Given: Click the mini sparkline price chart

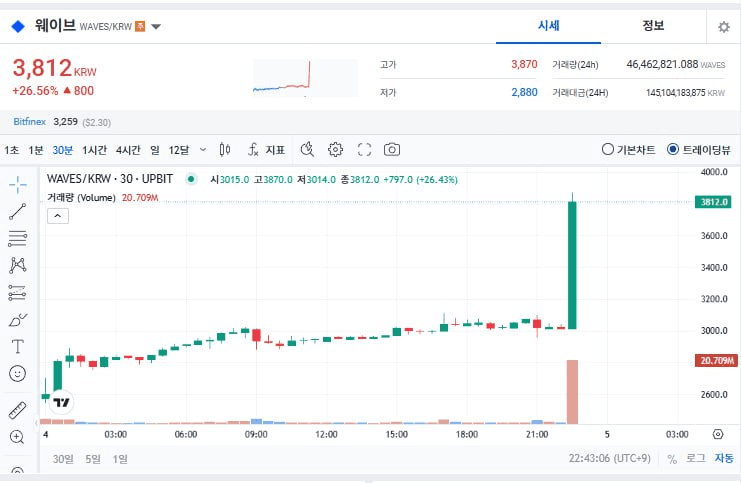Looking at the screenshot, I should [x=305, y=78].
